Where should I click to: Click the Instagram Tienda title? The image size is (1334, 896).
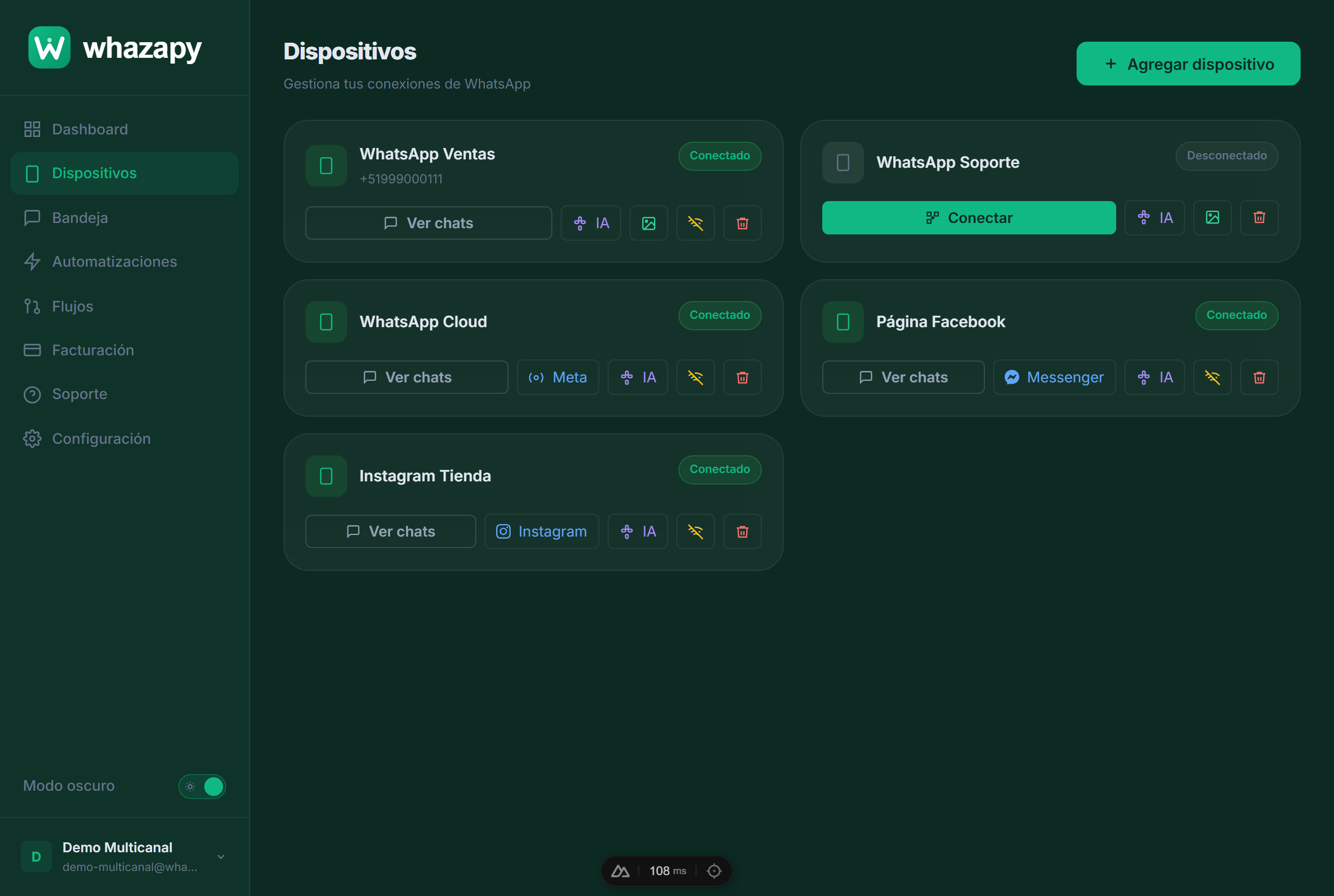click(x=425, y=476)
